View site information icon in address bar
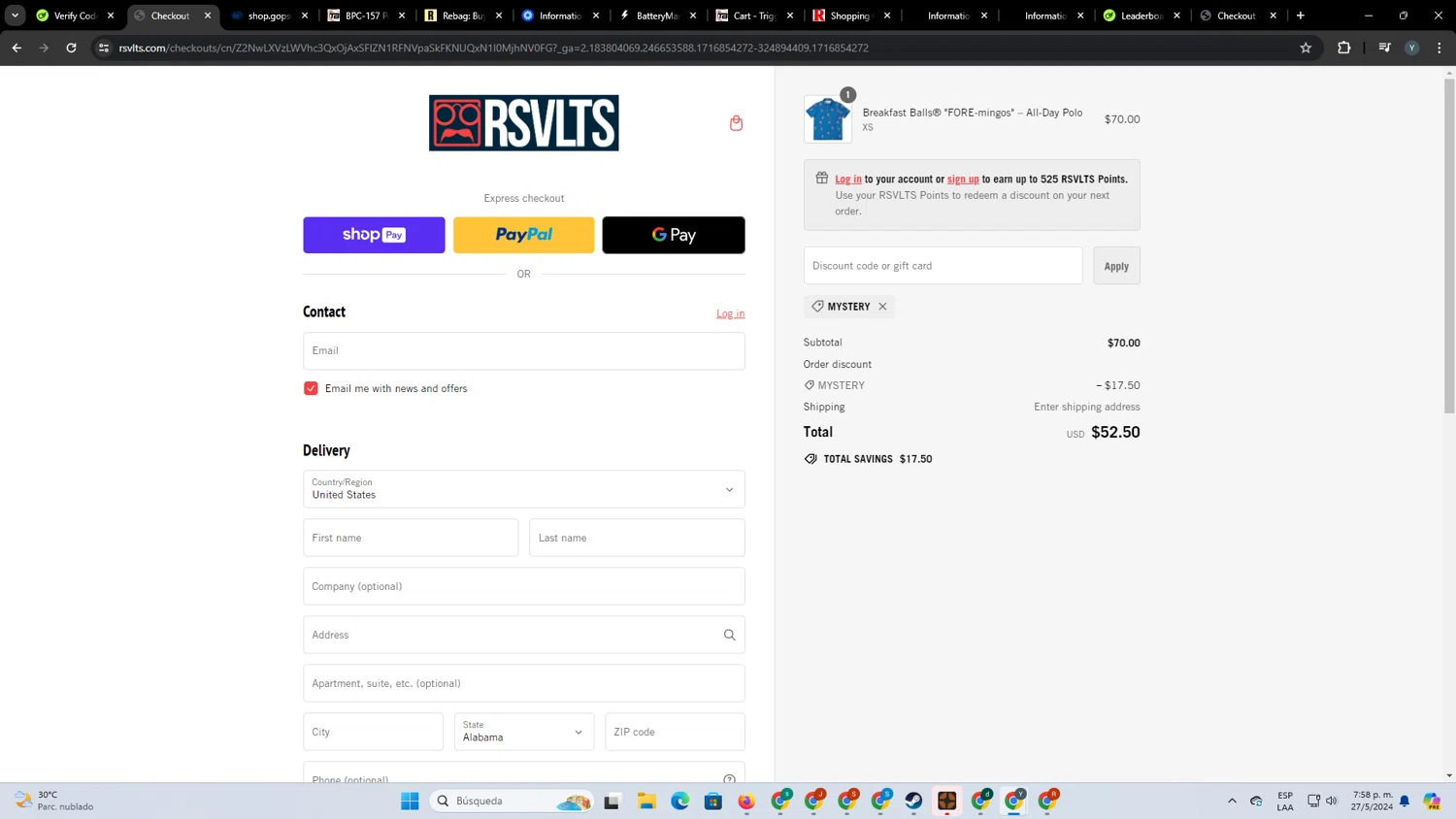 click(104, 48)
